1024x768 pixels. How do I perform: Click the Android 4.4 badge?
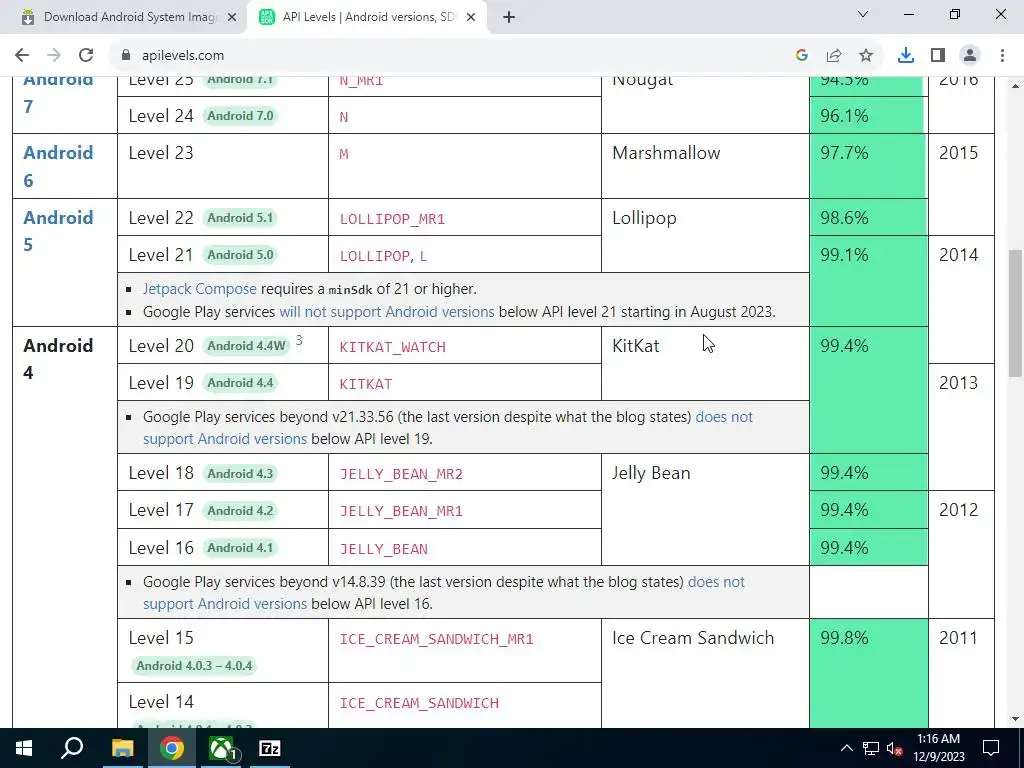(x=240, y=383)
